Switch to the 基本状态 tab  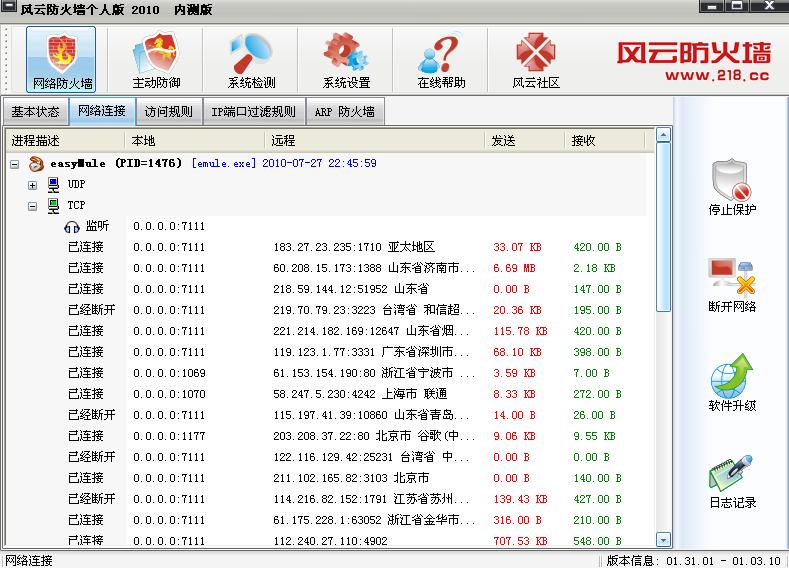[x=35, y=111]
